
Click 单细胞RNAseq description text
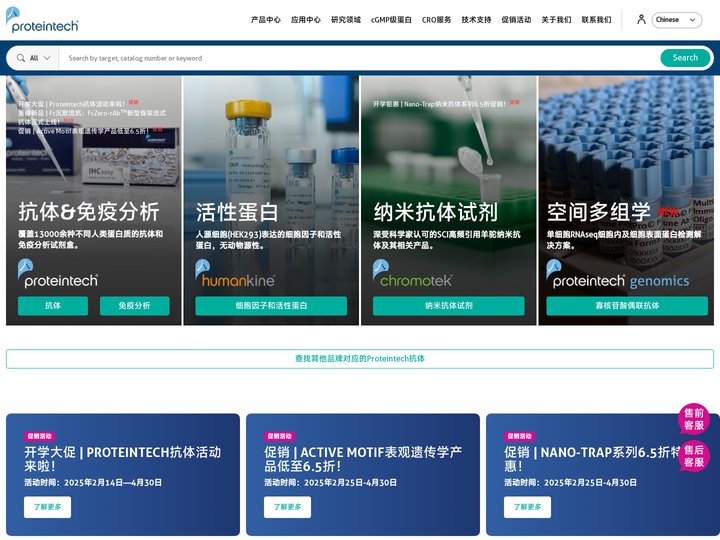pos(624,240)
